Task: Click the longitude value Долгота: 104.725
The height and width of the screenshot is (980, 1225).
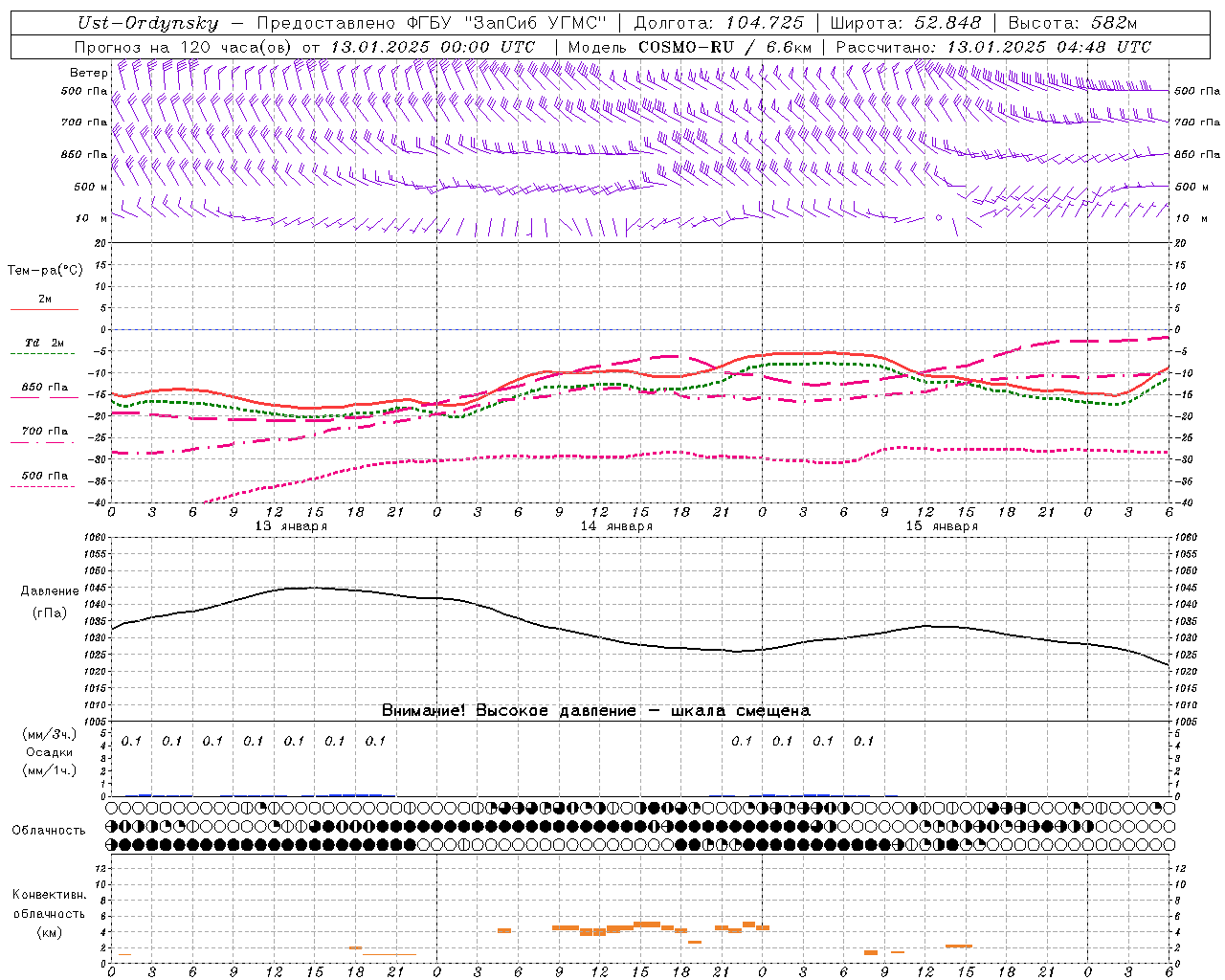Action: click(719, 24)
